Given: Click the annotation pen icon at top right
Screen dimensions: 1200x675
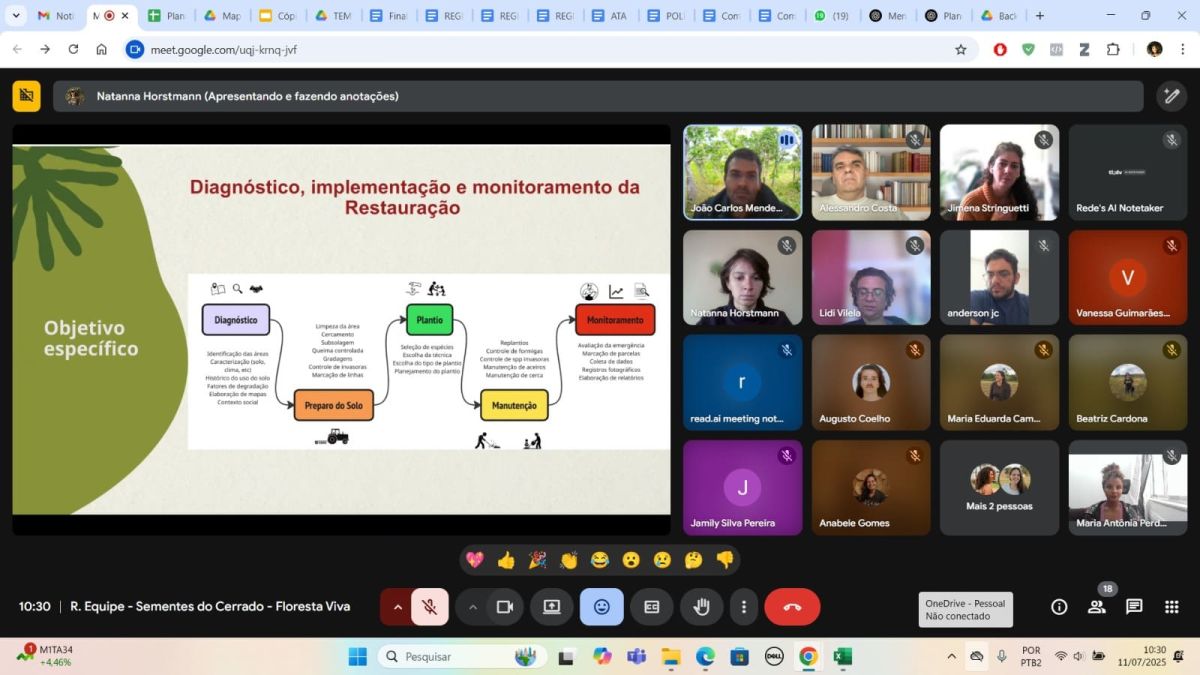Looking at the screenshot, I should click(x=1171, y=96).
